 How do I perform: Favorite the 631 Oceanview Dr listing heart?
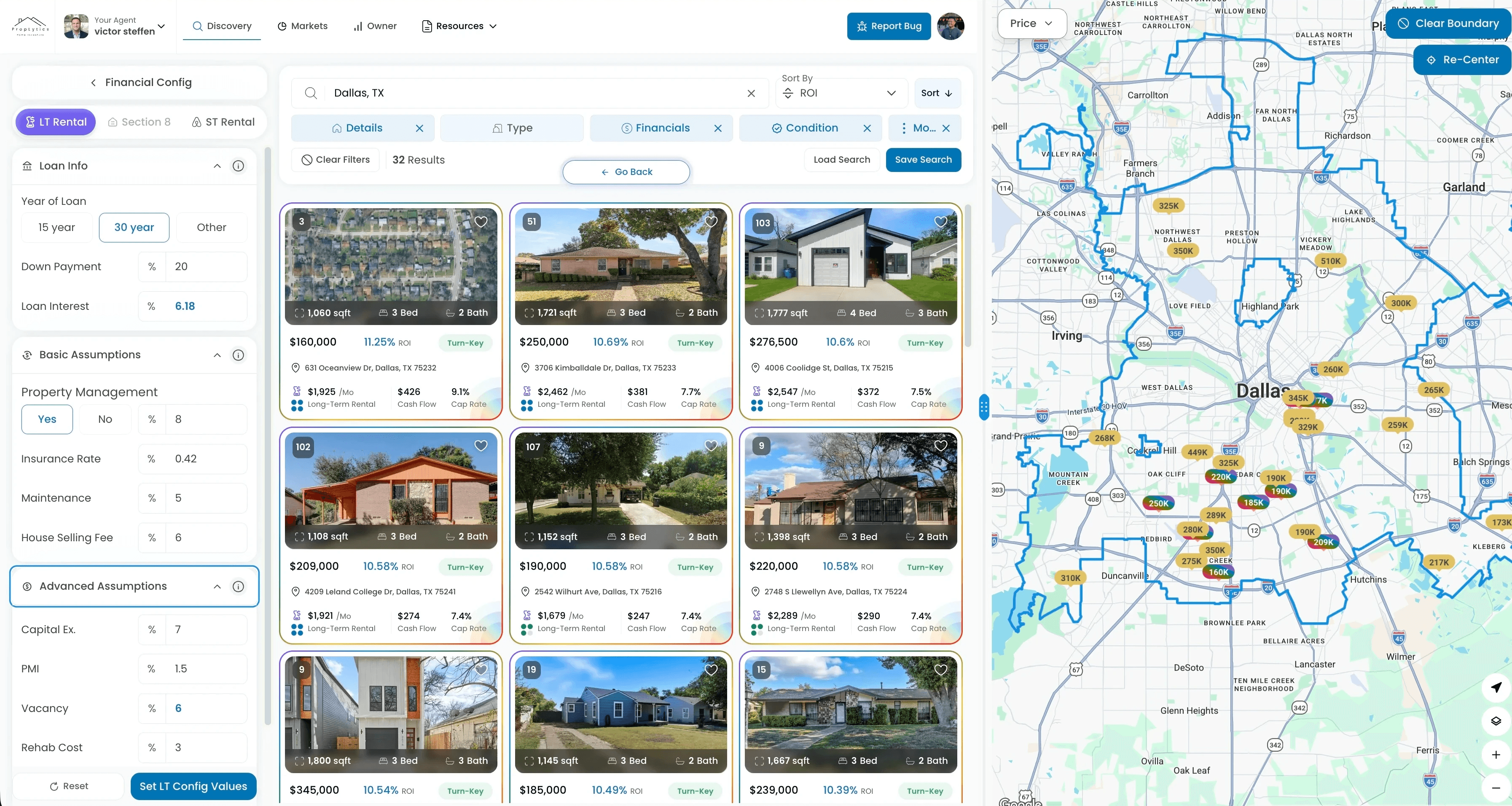[481, 222]
